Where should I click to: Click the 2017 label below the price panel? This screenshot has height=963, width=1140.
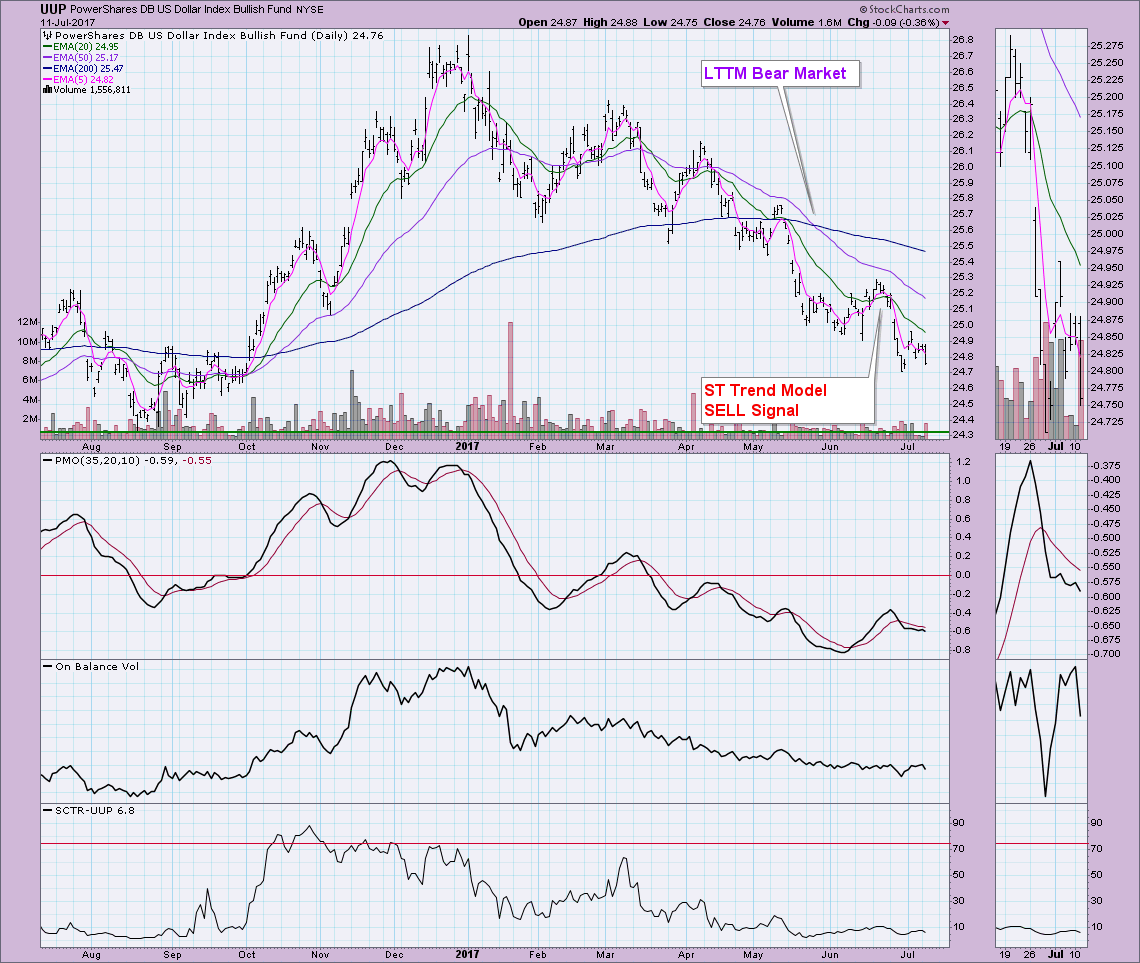(x=467, y=446)
